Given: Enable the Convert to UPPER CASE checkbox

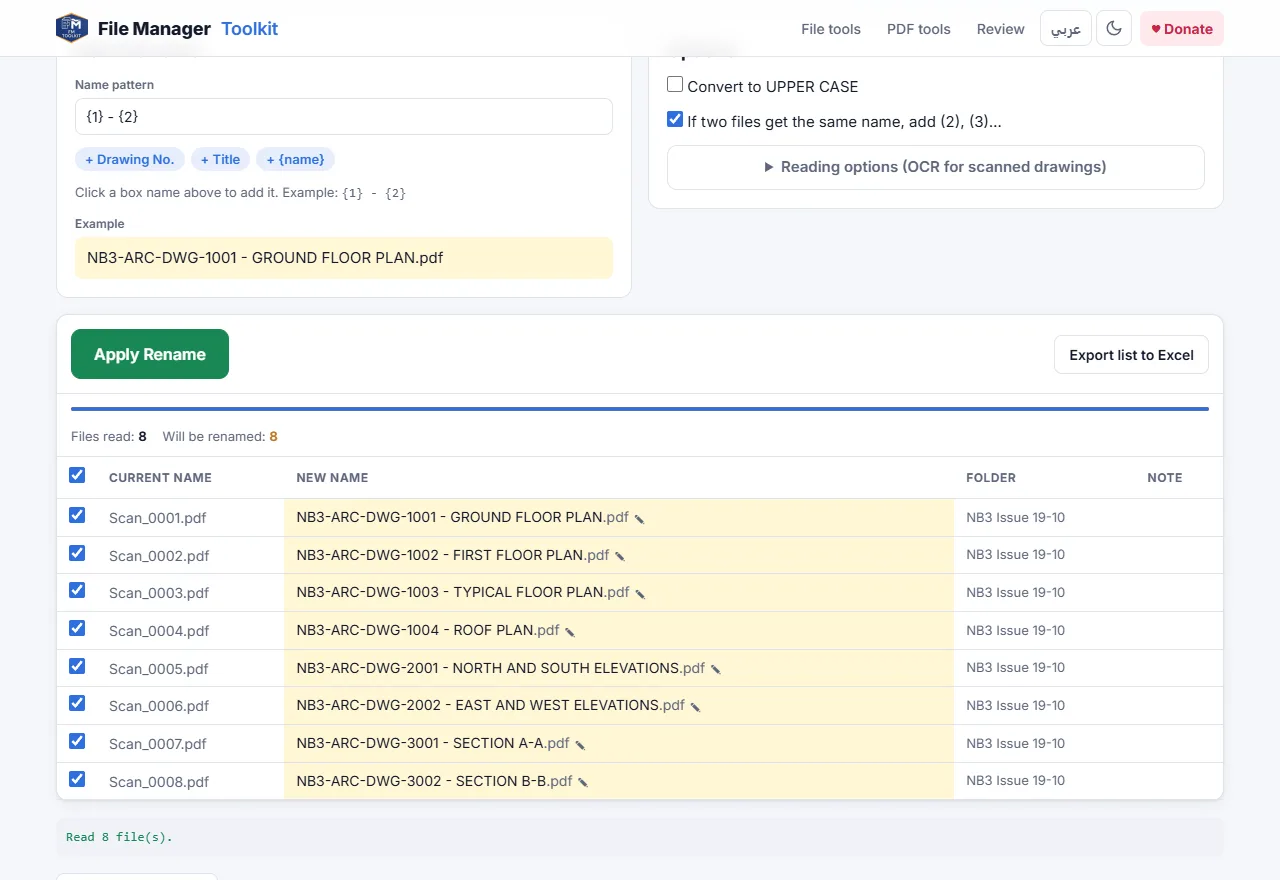Looking at the screenshot, I should pos(675,85).
